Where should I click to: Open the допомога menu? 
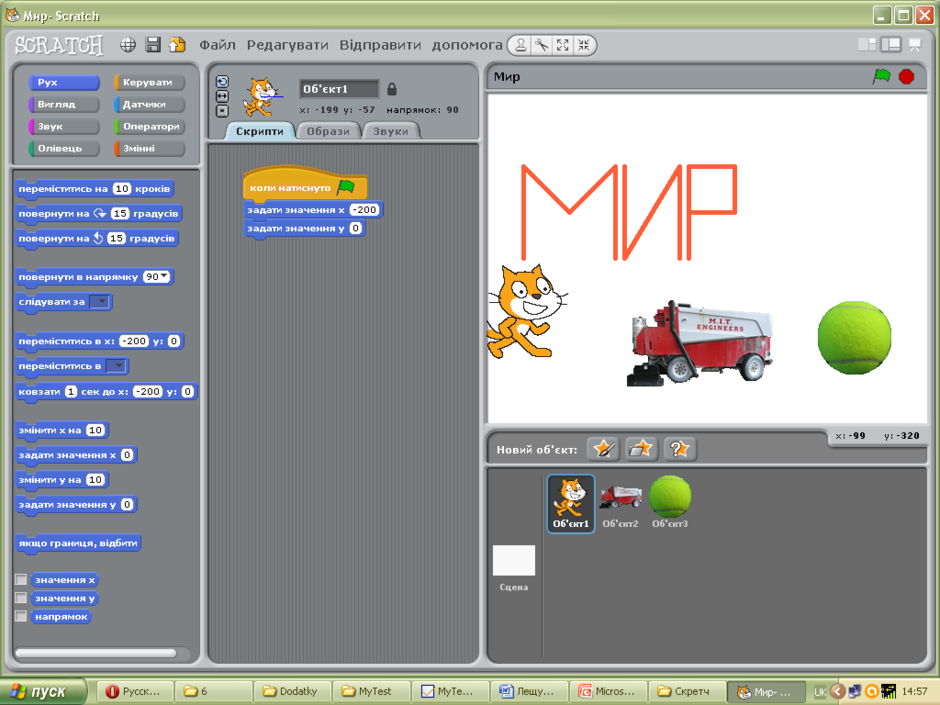[467, 45]
